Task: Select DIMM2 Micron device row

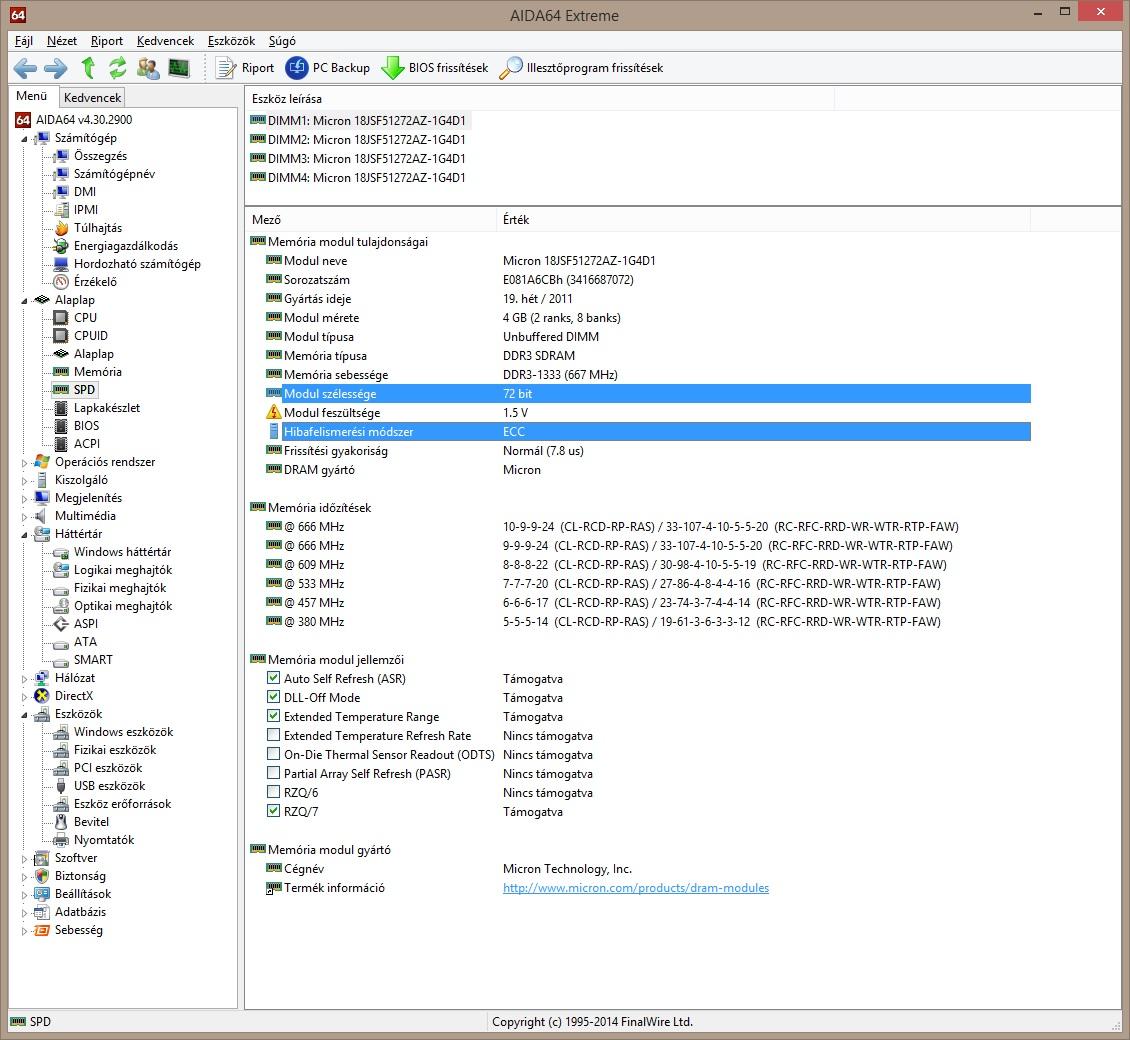Action: point(359,140)
